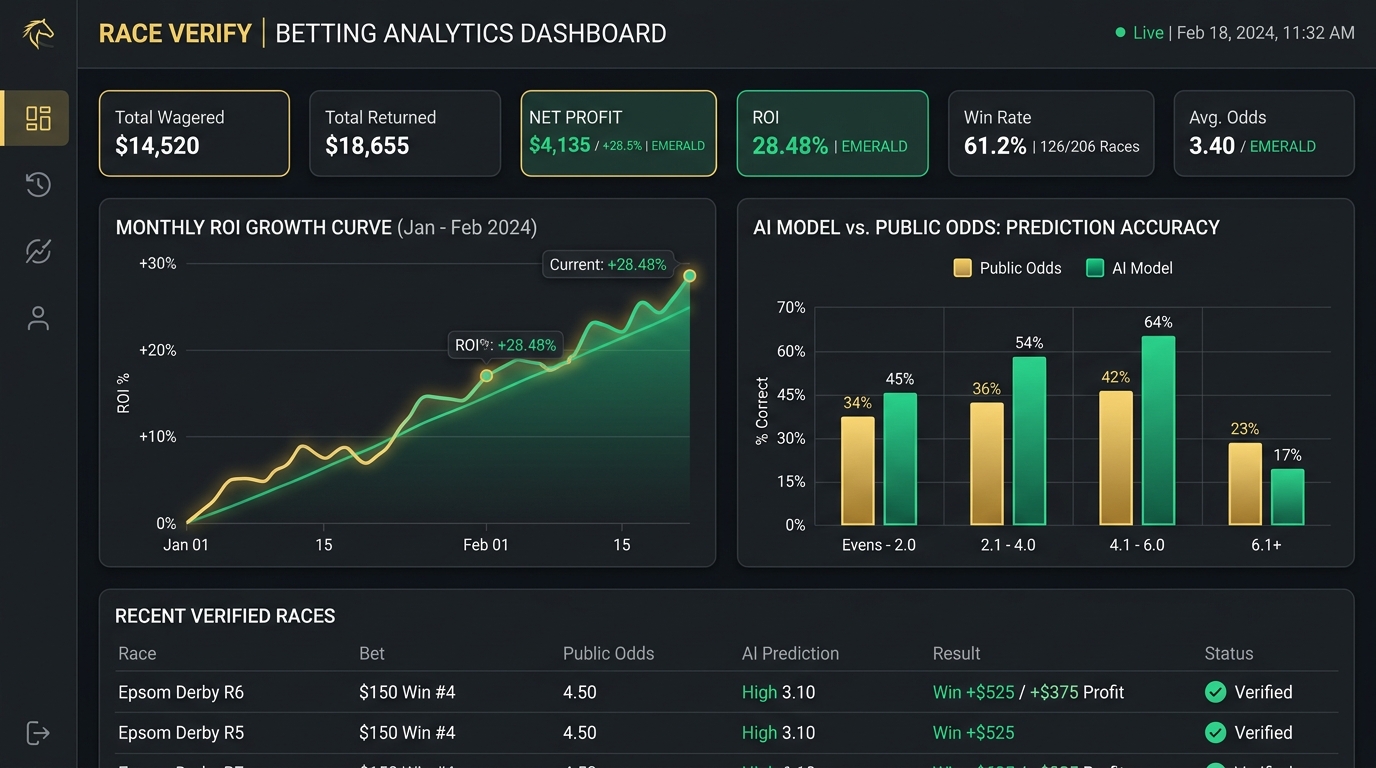Viewport: 1376px width, 768px height.
Task: Click the green Live status dot
Action: click(x=1120, y=33)
